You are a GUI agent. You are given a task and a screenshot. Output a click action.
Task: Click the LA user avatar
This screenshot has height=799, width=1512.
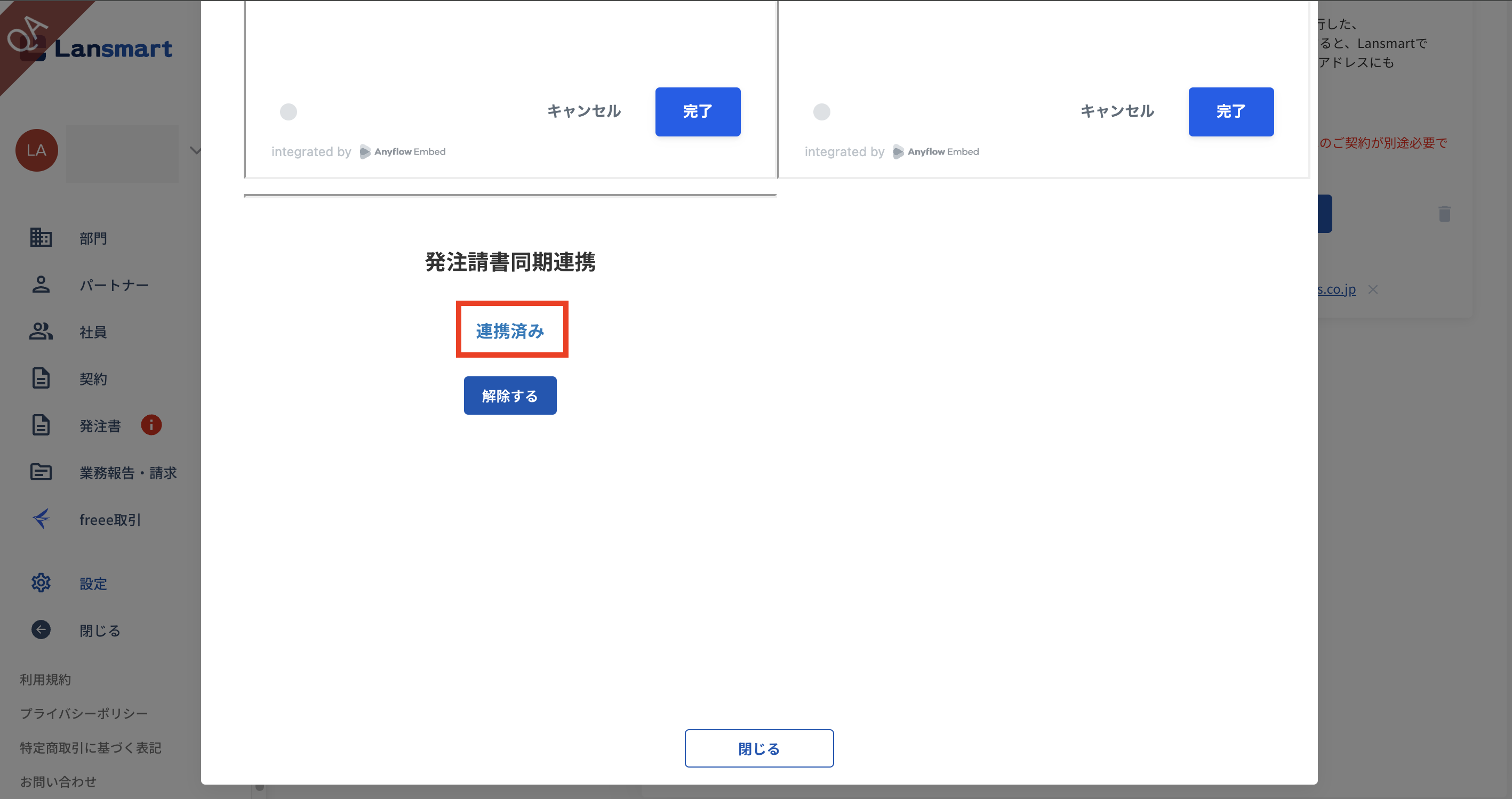36,150
